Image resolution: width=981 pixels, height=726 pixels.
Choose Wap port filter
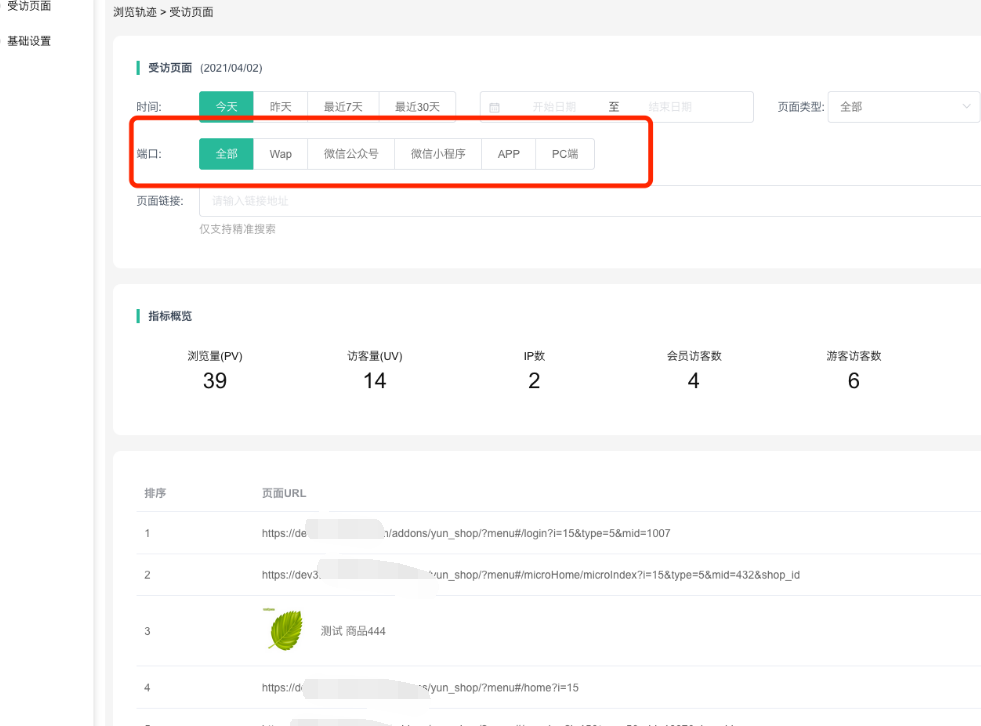click(x=280, y=154)
